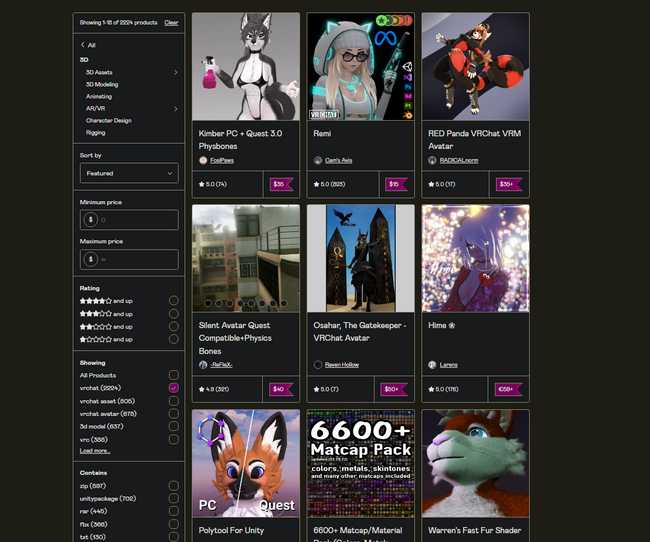The image size is (650, 542).
Task: Select the 1 star and up rating
Action: (174, 339)
